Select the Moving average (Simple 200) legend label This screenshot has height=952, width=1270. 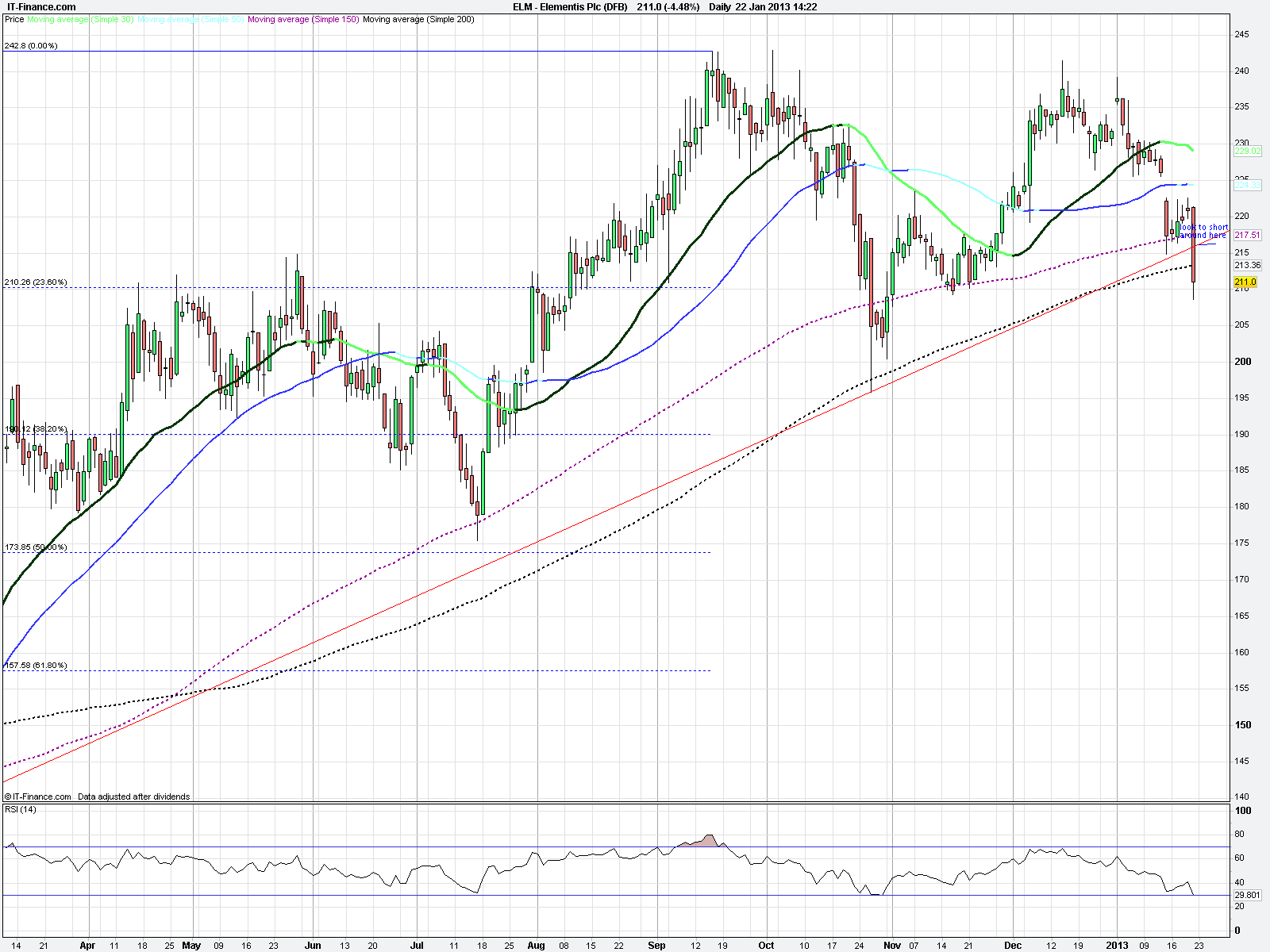tap(418, 19)
